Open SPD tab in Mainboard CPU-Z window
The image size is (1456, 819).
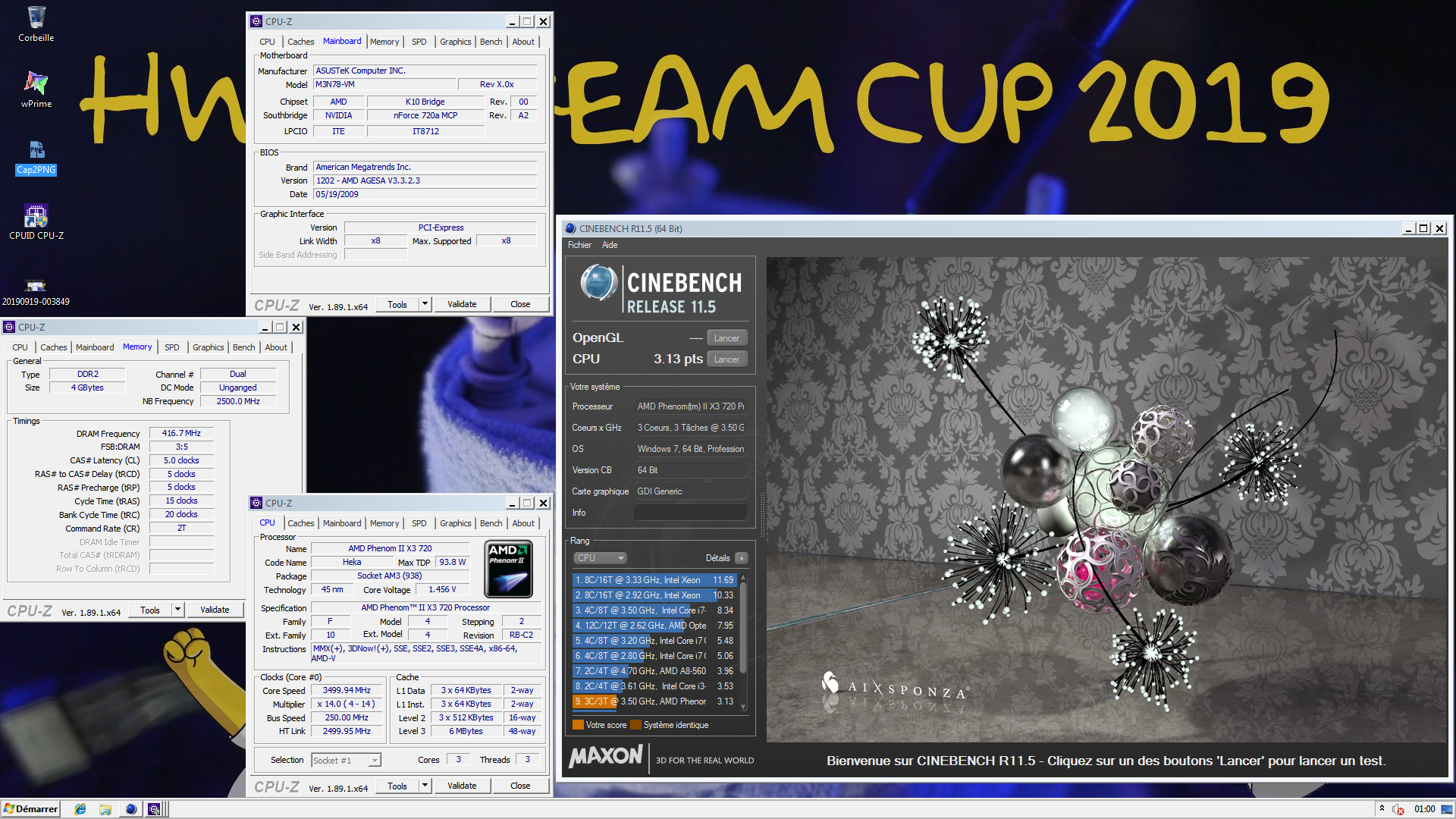[419, 42]
